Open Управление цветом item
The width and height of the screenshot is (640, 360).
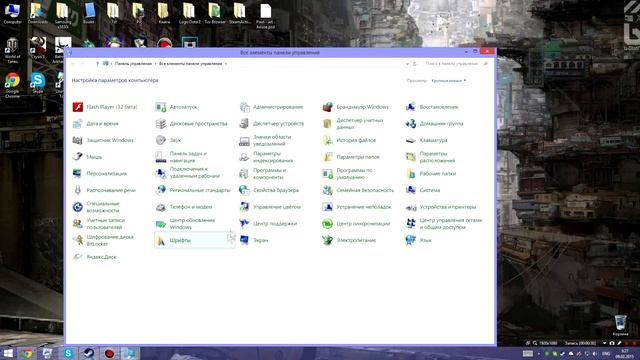point(270,207)
